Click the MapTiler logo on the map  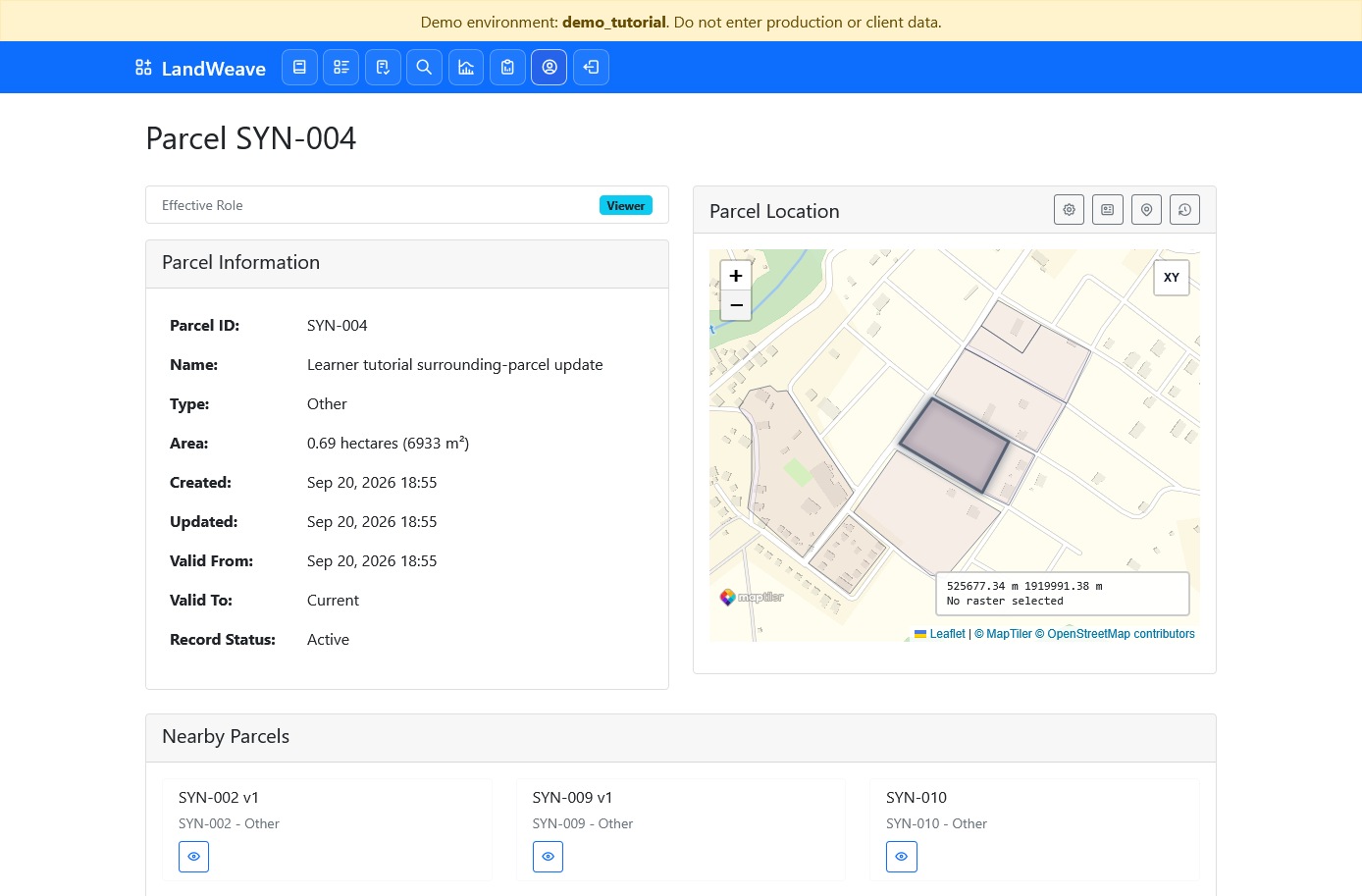tap(752, 597)
